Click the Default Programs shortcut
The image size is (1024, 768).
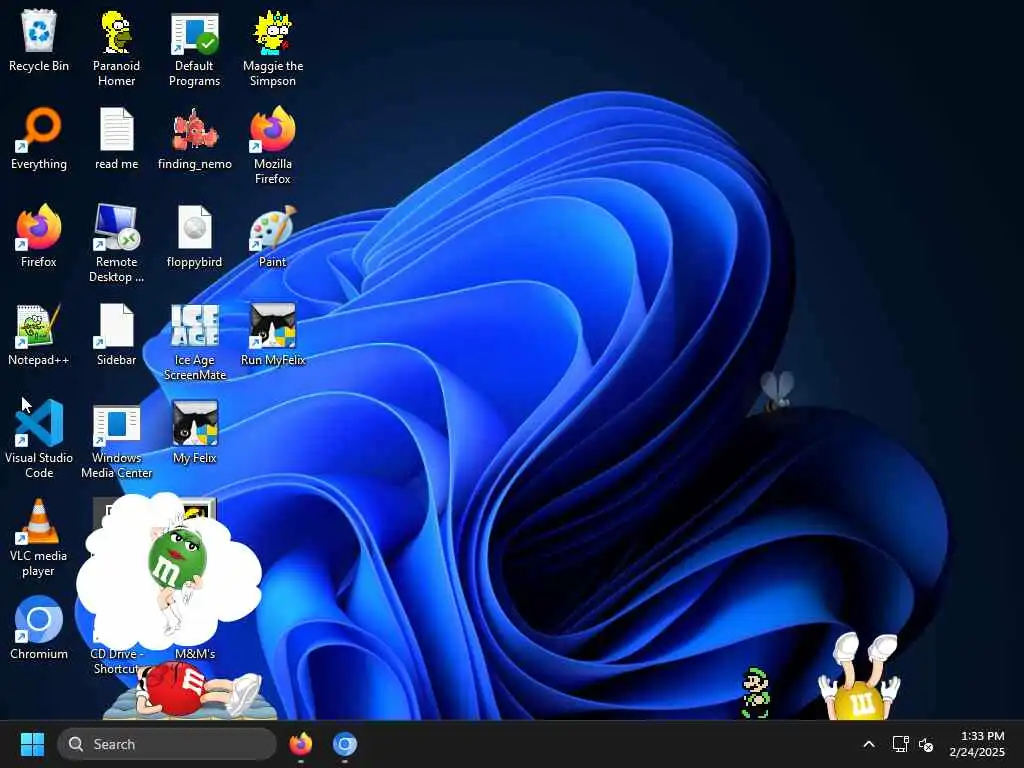[194, 48]
